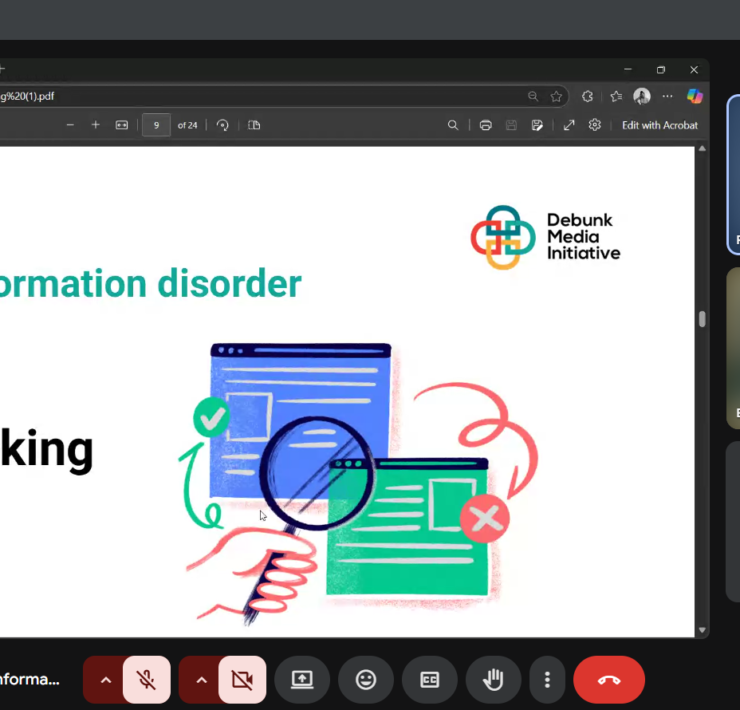
Task: Click the PDF vertical scrollbar thumb
Action: click(702, 319)
